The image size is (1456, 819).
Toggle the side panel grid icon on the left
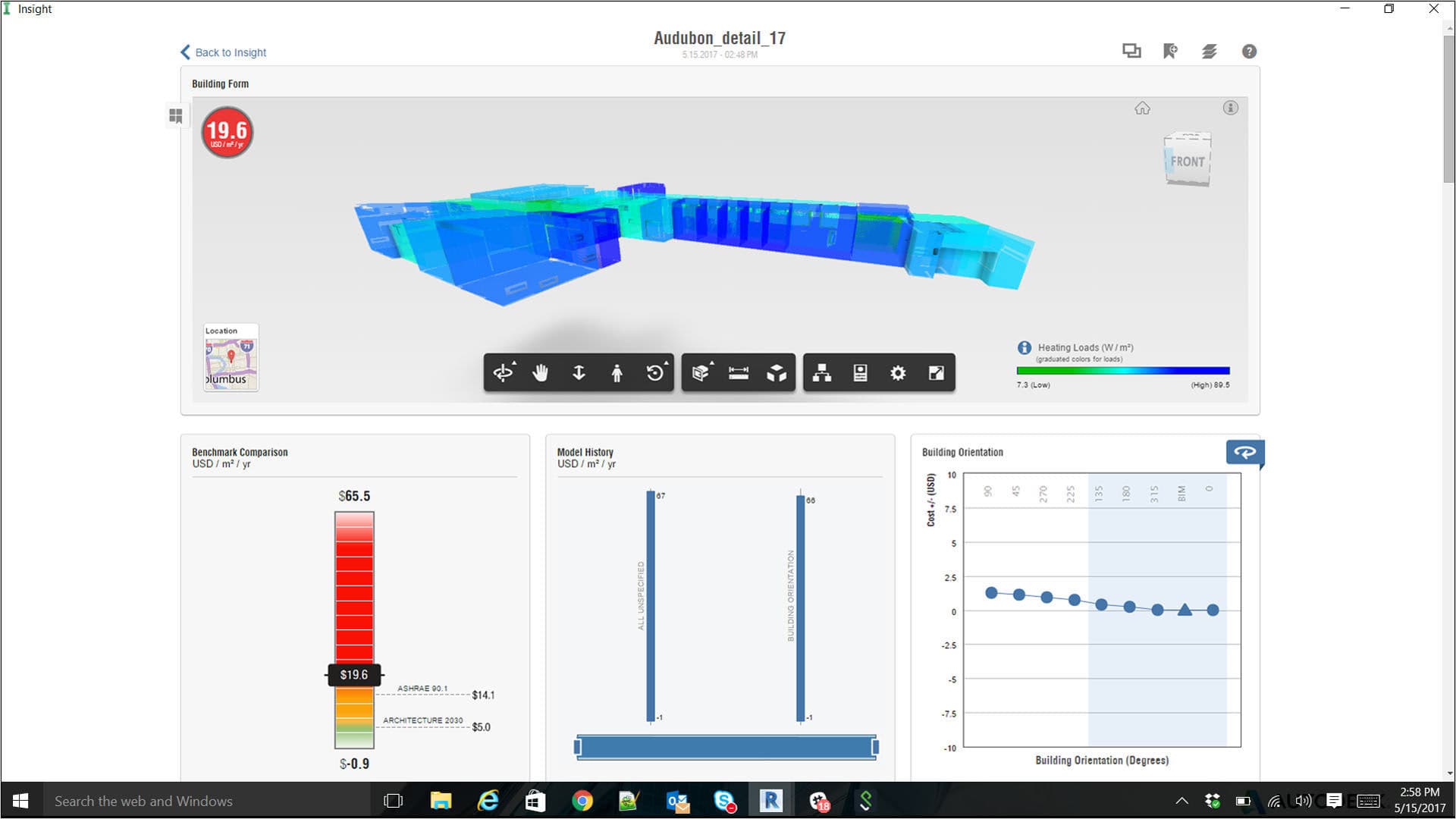pos(175,115)
